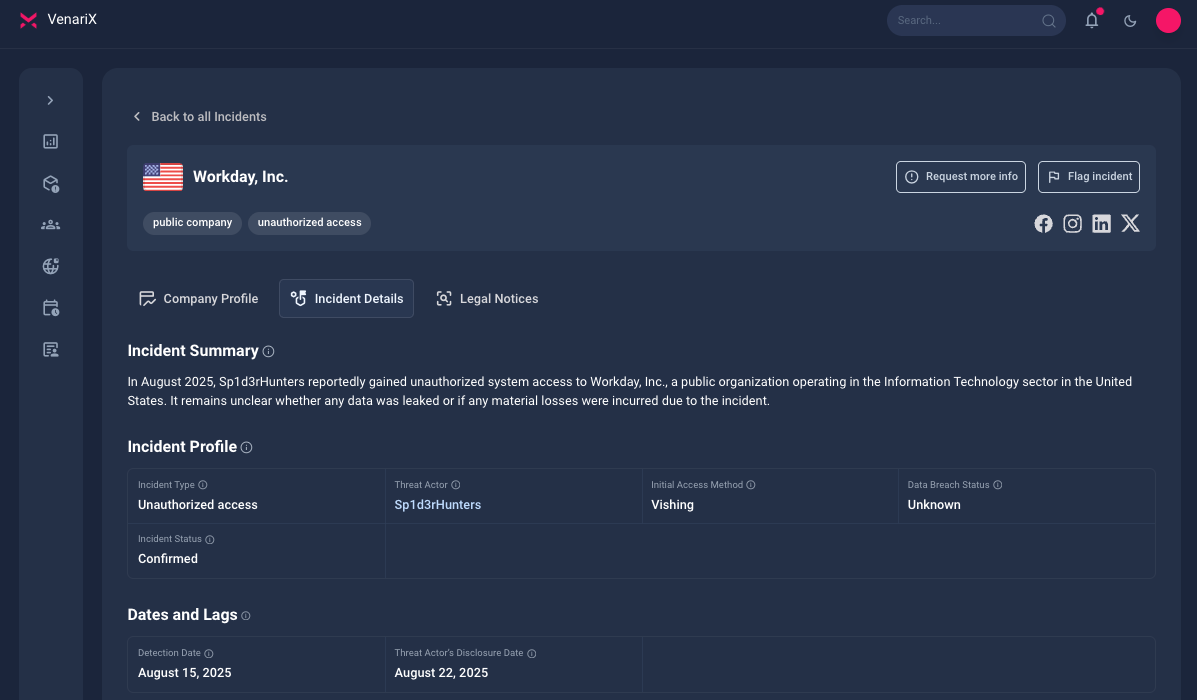Viewport: 1197px width, 700px height.
Task: Switch to the Company Profile tab
Action: pyautogui.click(x=198, y=298)
